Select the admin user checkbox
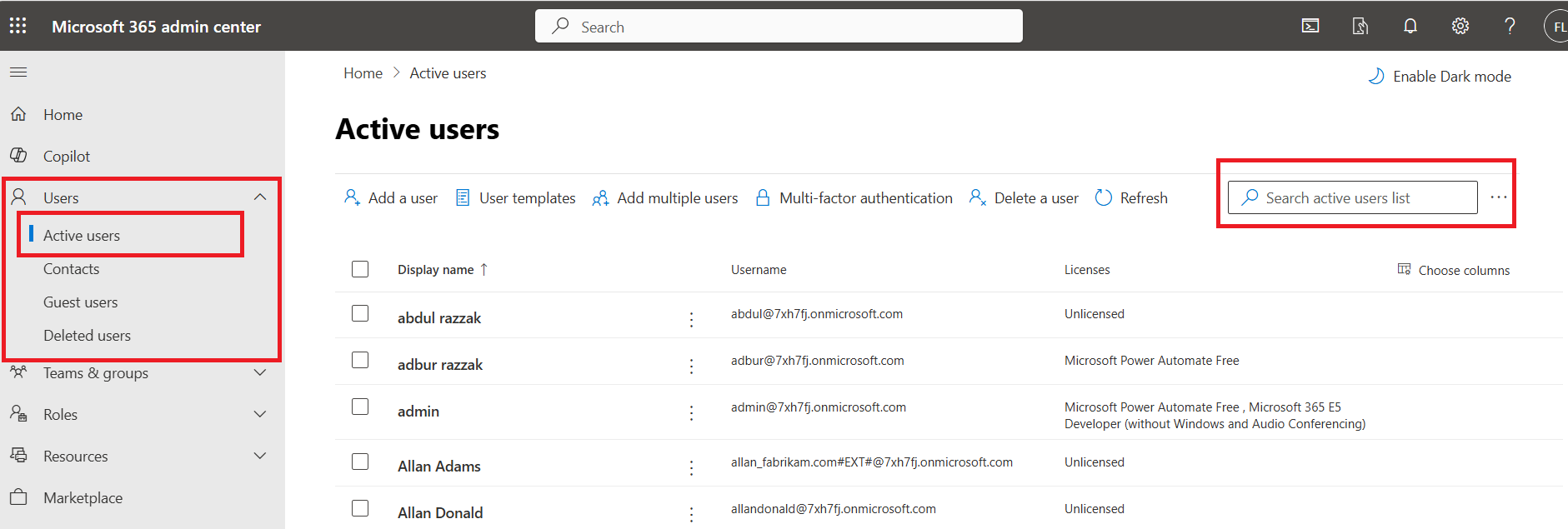Screen dimensions: 1568x529 click(360, 407)
